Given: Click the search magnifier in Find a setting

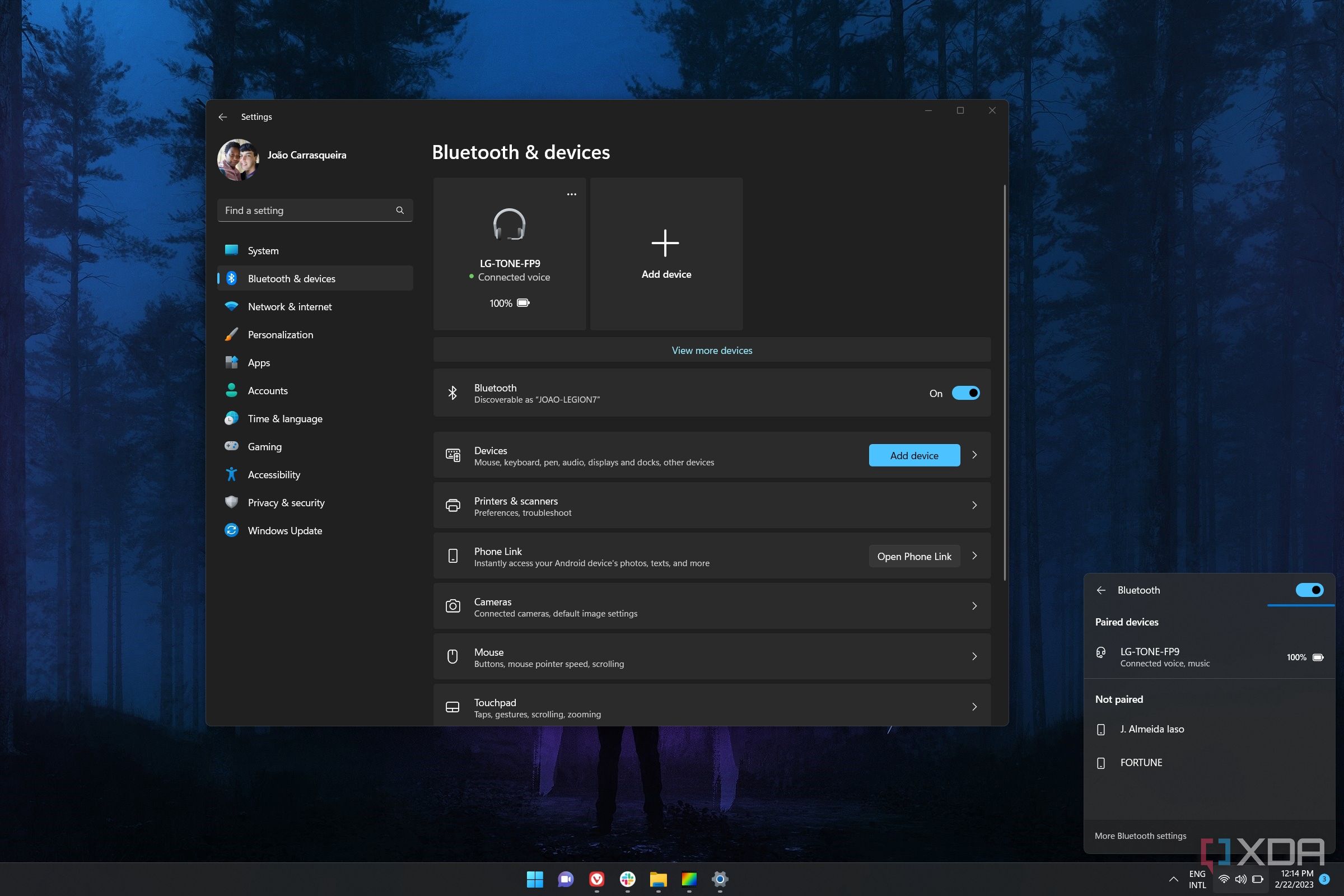Looking at the screenshot, I should pyautogui.click(x=400, y=211).
